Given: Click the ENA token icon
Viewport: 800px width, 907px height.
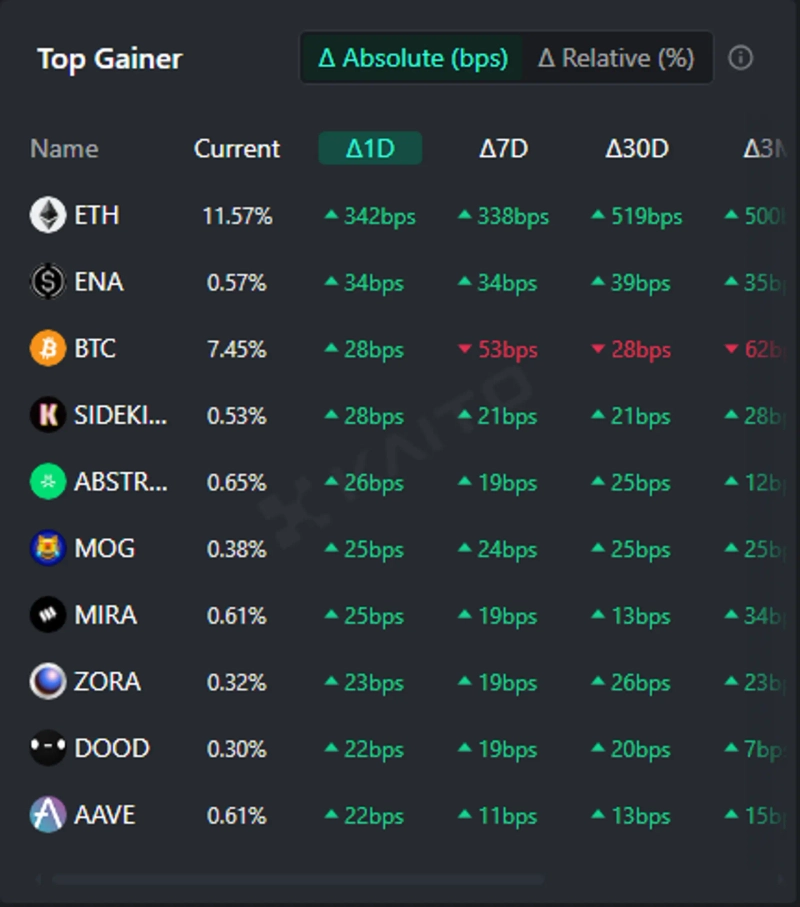Looking at the screenshot, I should 47,282.
